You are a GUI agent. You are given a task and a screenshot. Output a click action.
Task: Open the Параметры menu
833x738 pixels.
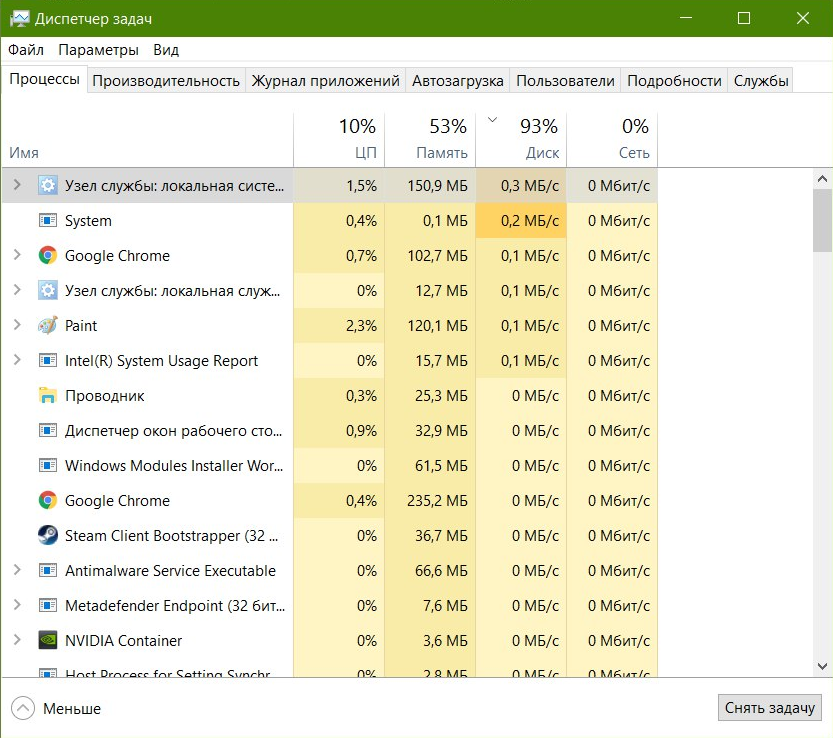(98, 50)
